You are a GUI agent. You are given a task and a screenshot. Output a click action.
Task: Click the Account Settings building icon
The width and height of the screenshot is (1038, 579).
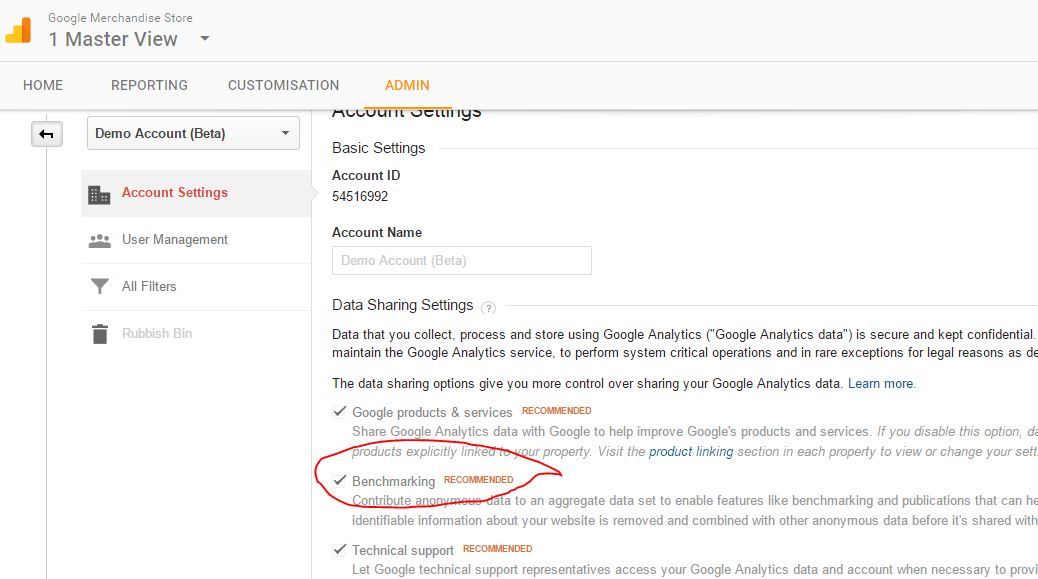click(99, 195)
